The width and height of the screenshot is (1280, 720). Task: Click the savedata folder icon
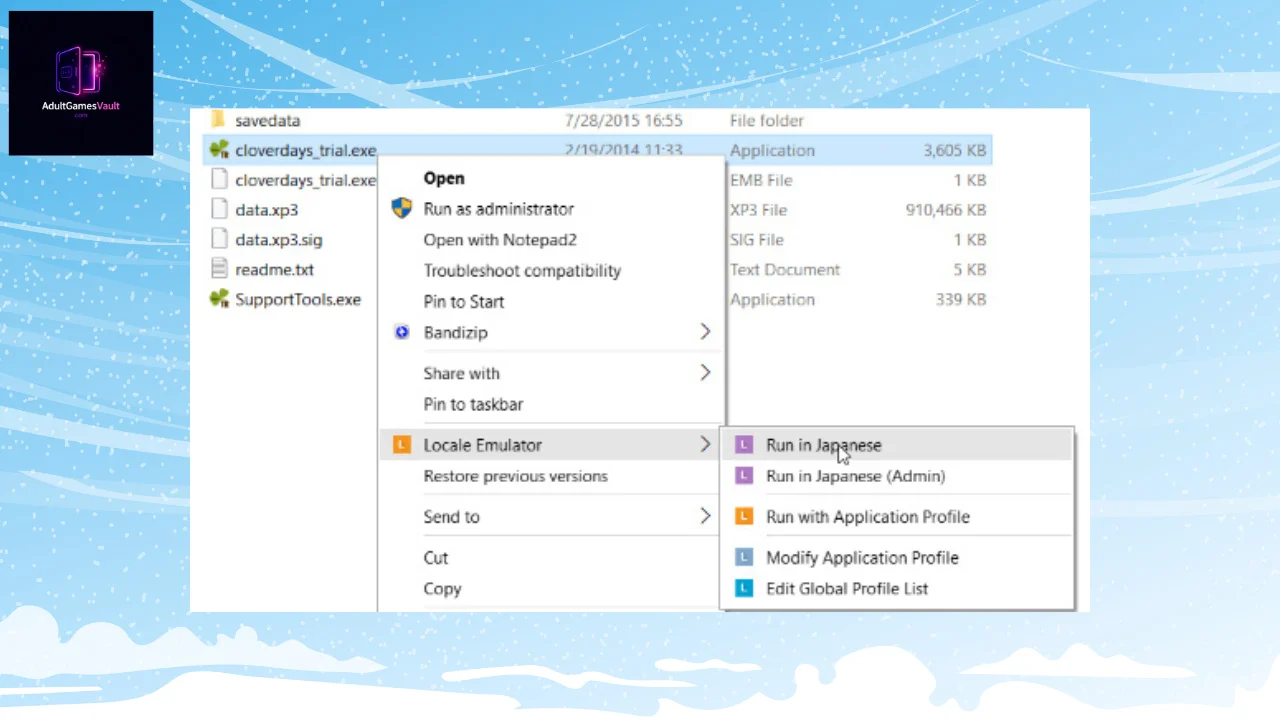(x=219, y=120)
